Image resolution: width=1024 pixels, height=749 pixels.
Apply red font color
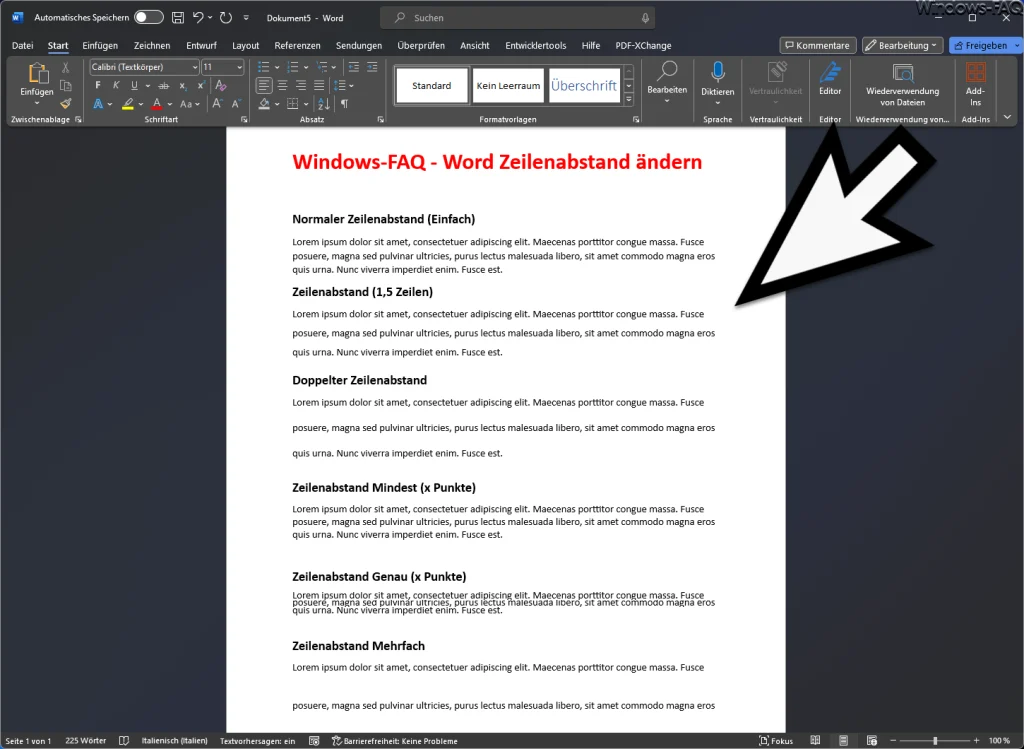click(x=157, y=104)
